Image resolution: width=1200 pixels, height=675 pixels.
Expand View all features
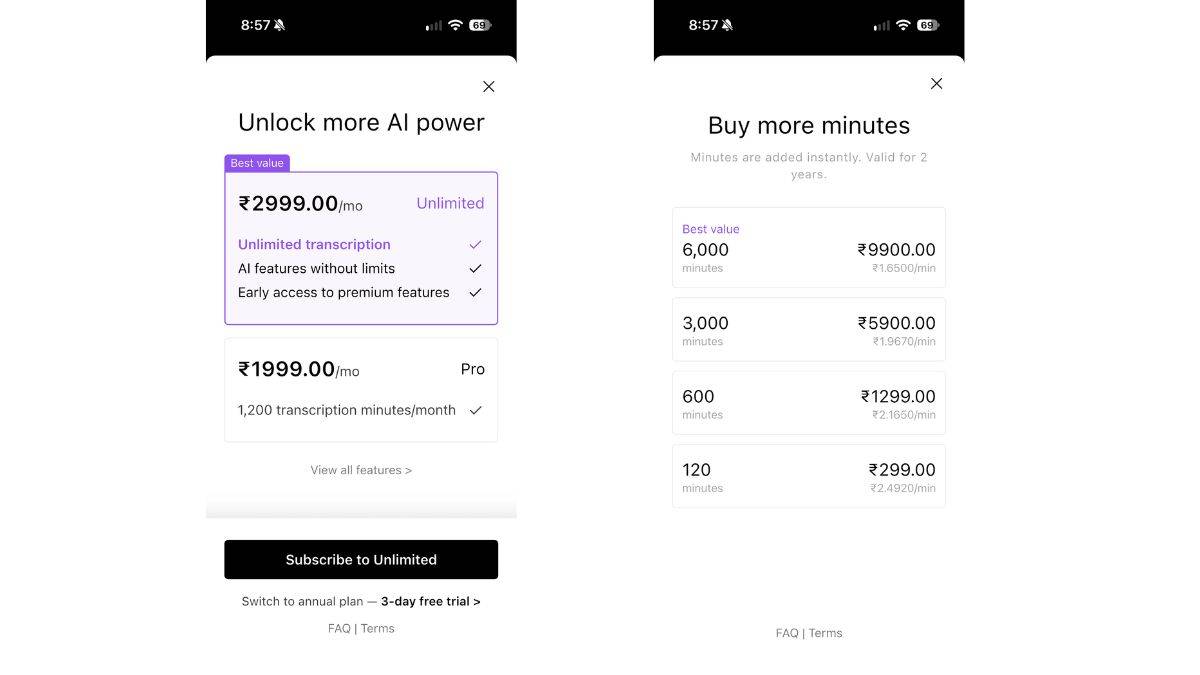tap(361, 470)
